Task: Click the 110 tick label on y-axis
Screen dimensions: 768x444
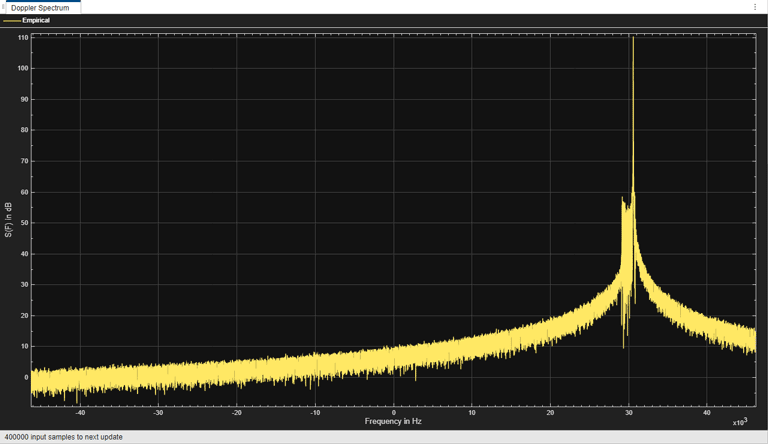Action: tap(23, 37)
